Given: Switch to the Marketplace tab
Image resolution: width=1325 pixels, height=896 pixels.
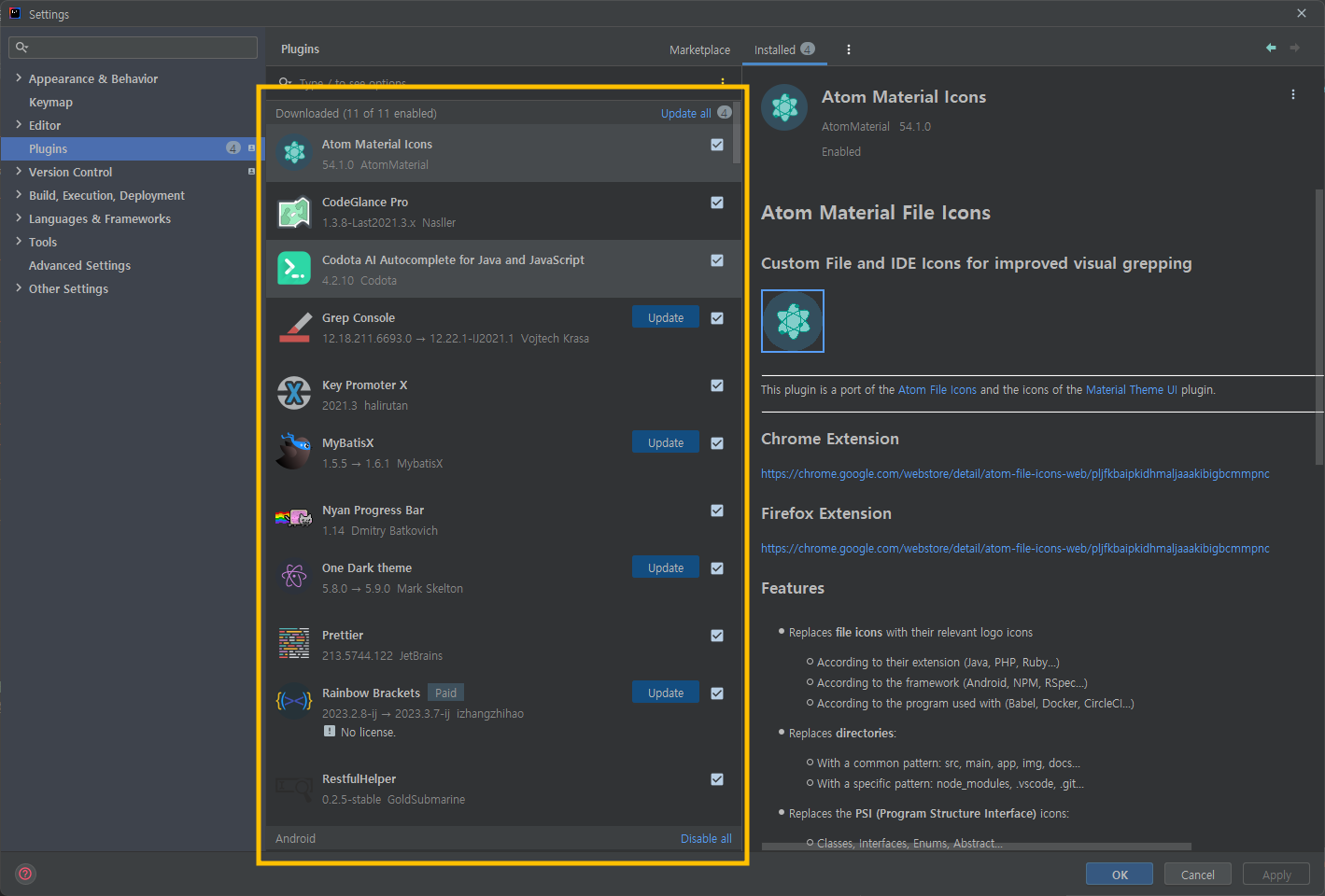Looking at the screenshot, I should pyautogui.click(x=699, y=50).
